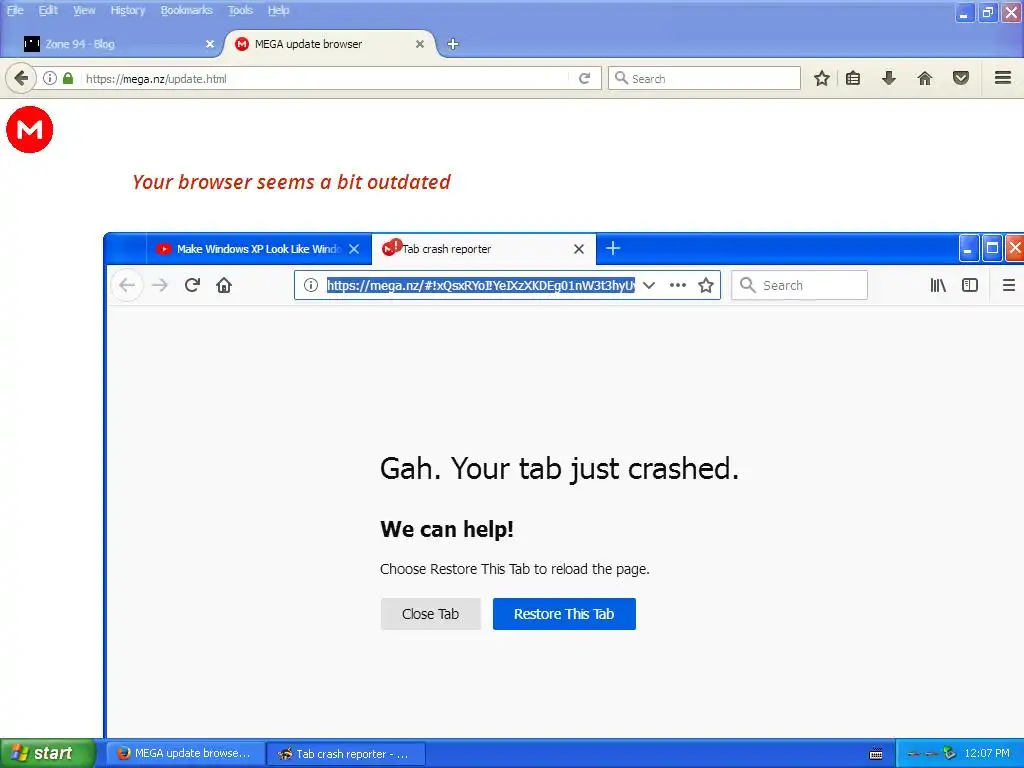Reload the MEGA update page
The height and width of the screenshot is (768, 1024).
tap(584, 78)
